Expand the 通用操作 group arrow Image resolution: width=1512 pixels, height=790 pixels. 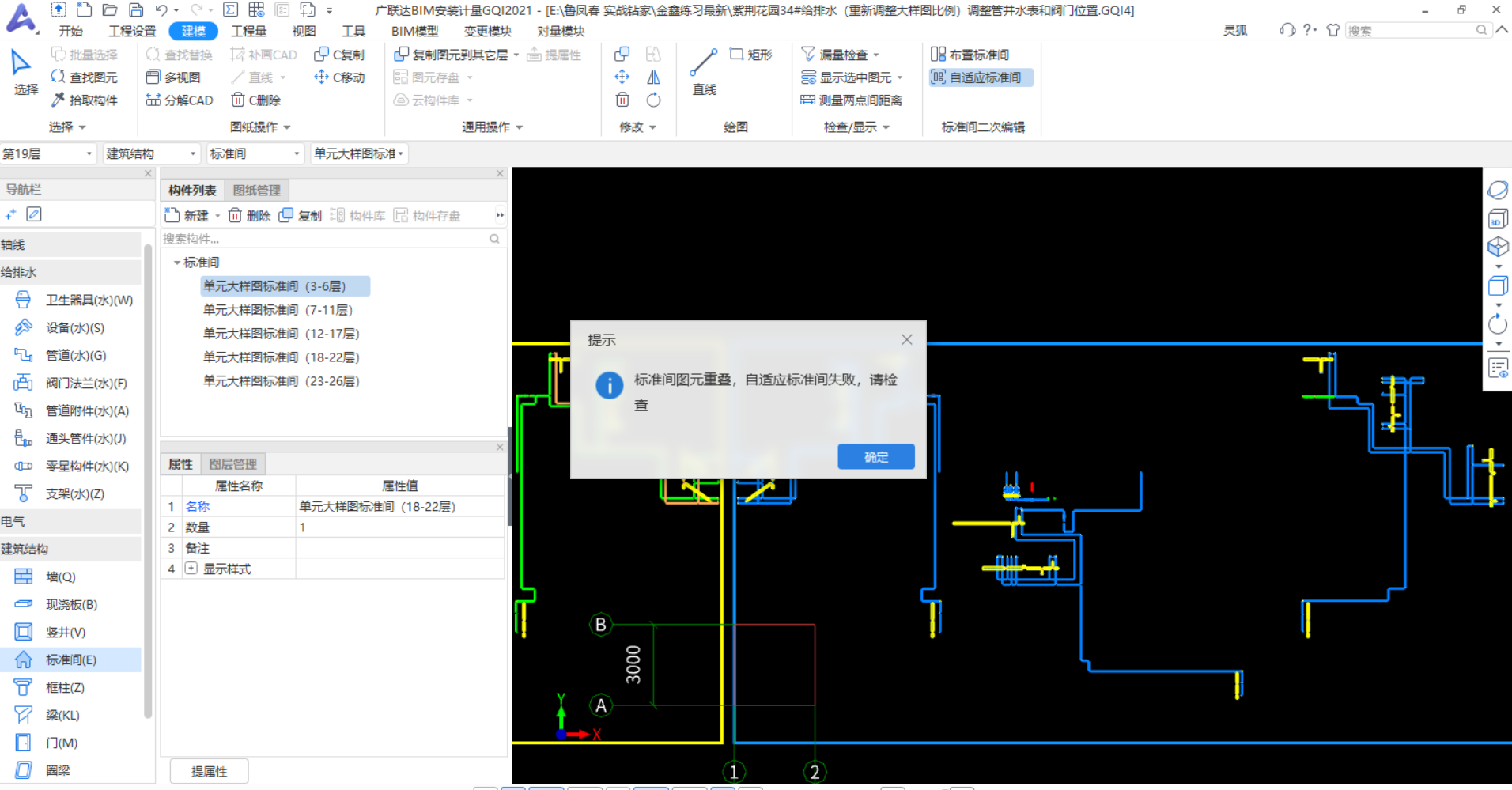519,127
